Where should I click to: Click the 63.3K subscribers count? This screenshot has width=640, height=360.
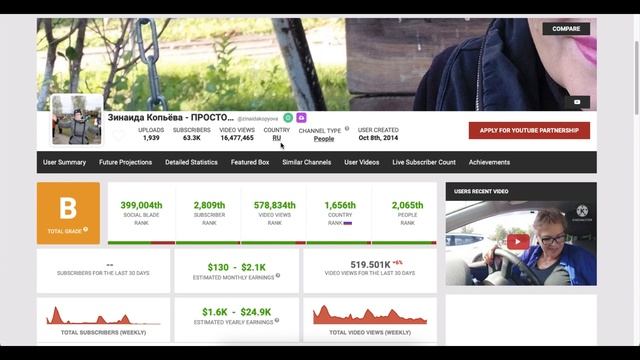pyautogui.click(x=192, y=138)
